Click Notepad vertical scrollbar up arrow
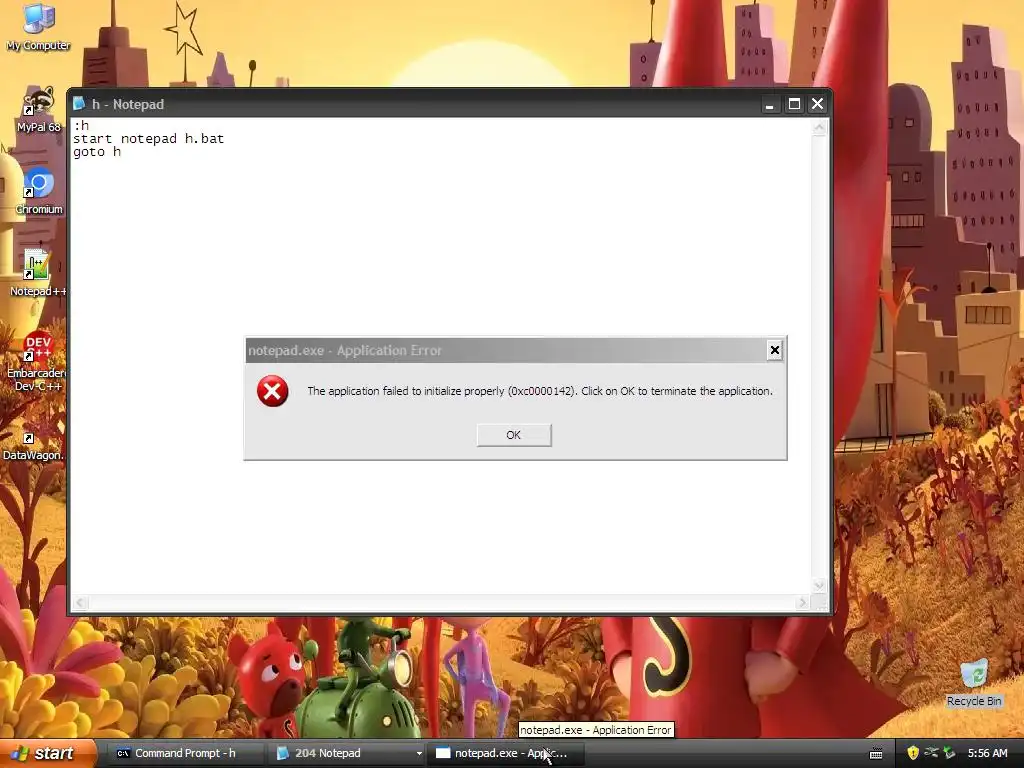Image resolution: width=1024 pixels, height=768 pixels. click(x=819, y=128)
